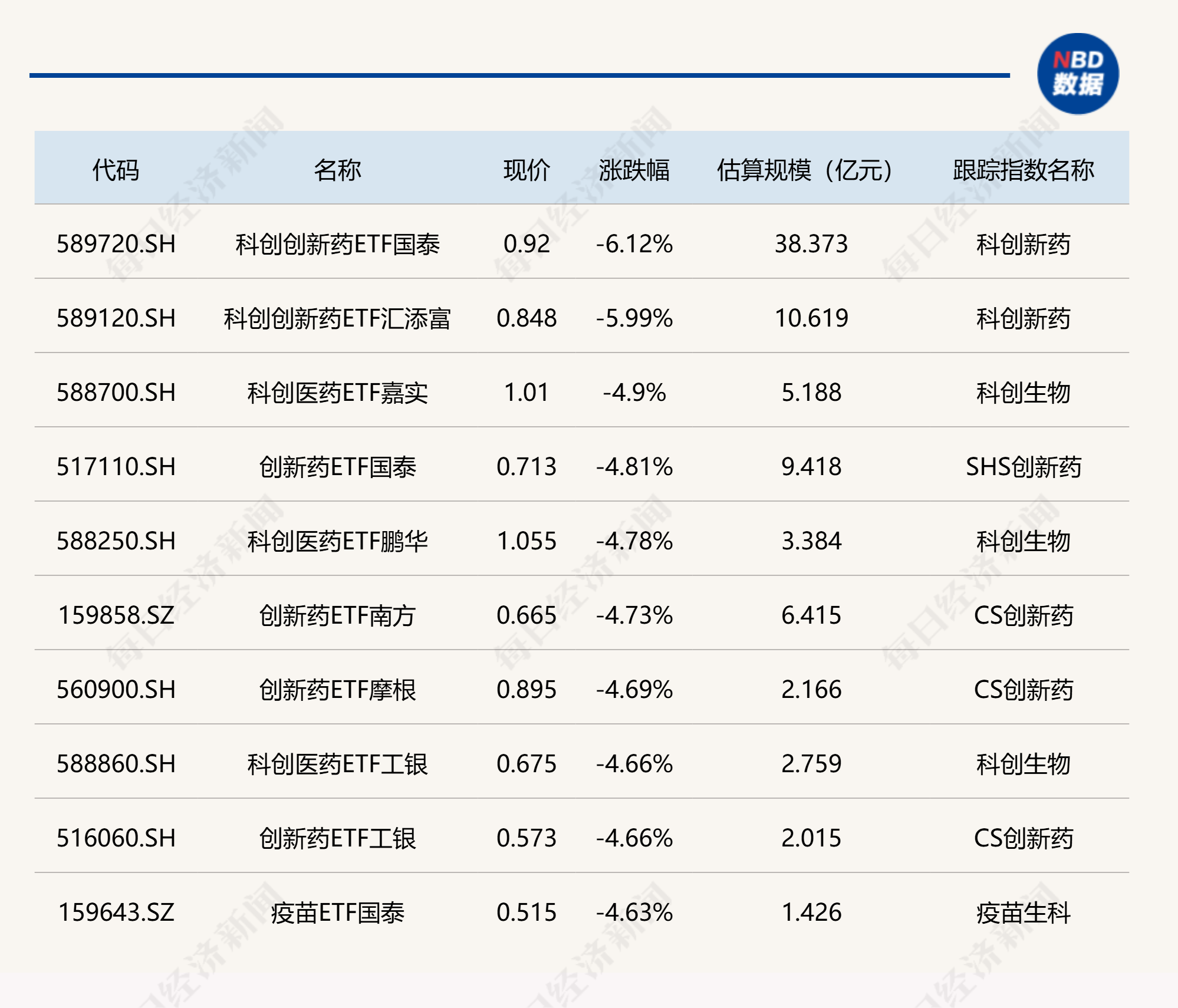Viewport: 1178px width, 1008px height.
Task: Select the 涨跌幅 column header
Action: [x=634, y=170]
